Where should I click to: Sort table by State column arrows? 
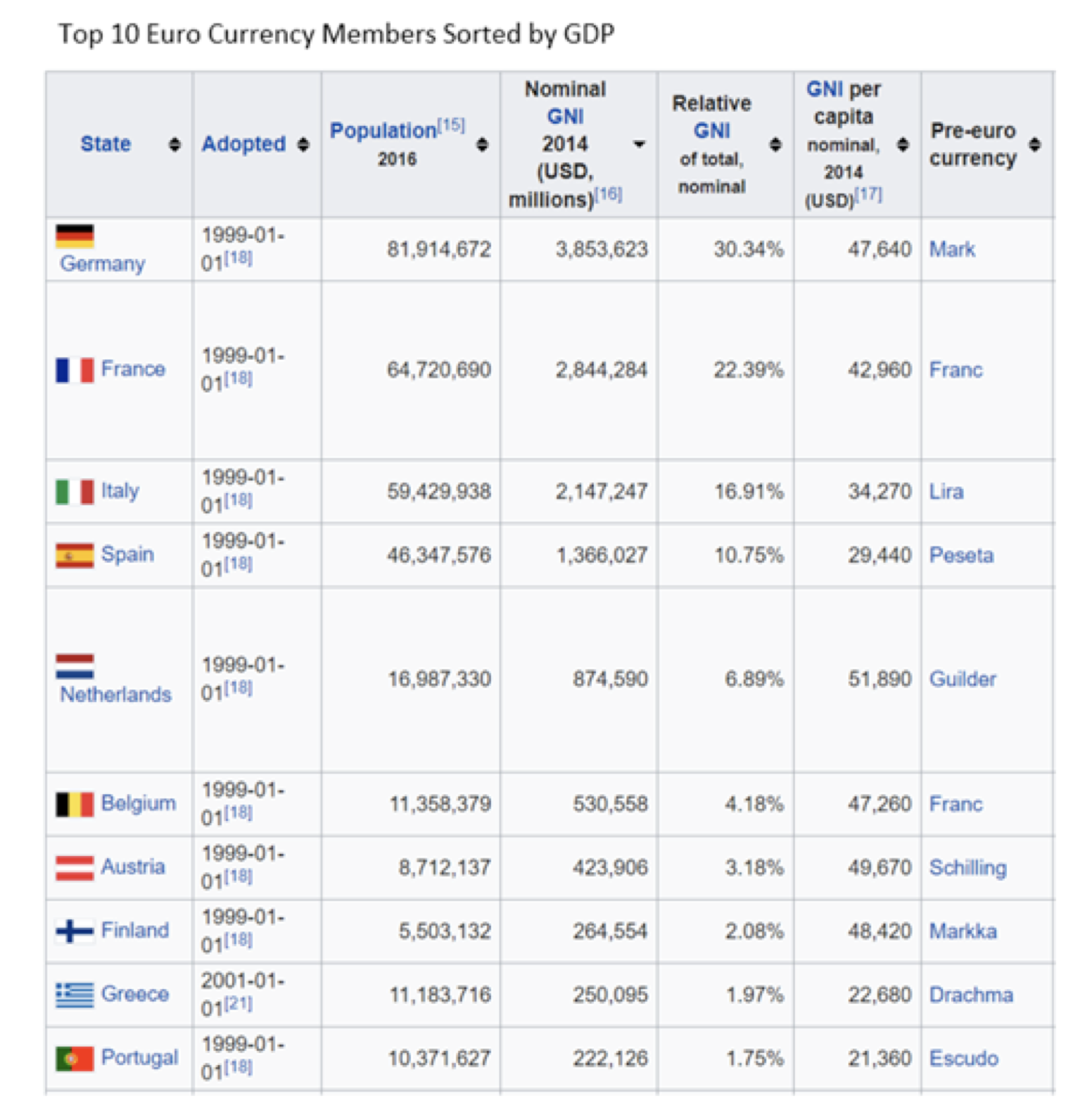pos(174,144)
